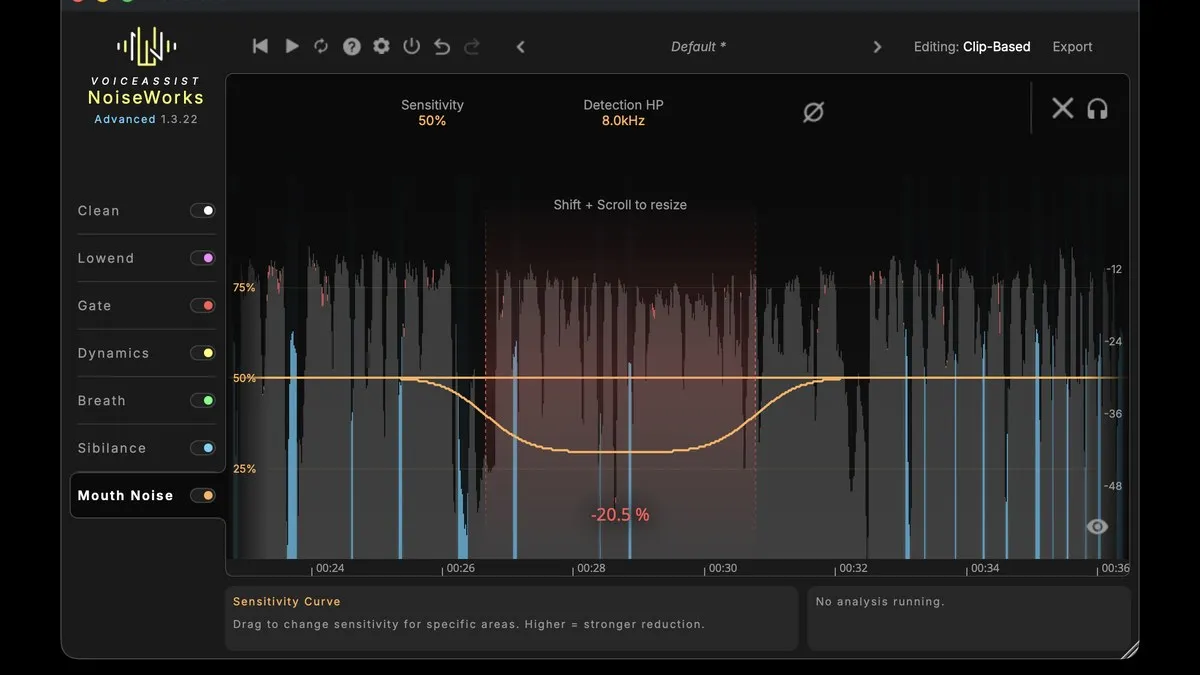The image size is (1200, 675).
Task: Toggle the Dynamics module switch
Action: coord(203,353)
